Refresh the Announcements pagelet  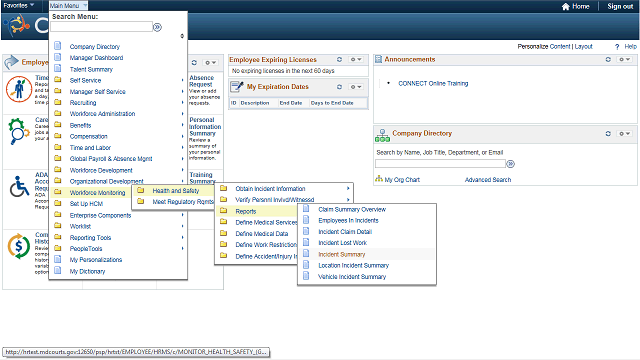click(x=608, y=59)
